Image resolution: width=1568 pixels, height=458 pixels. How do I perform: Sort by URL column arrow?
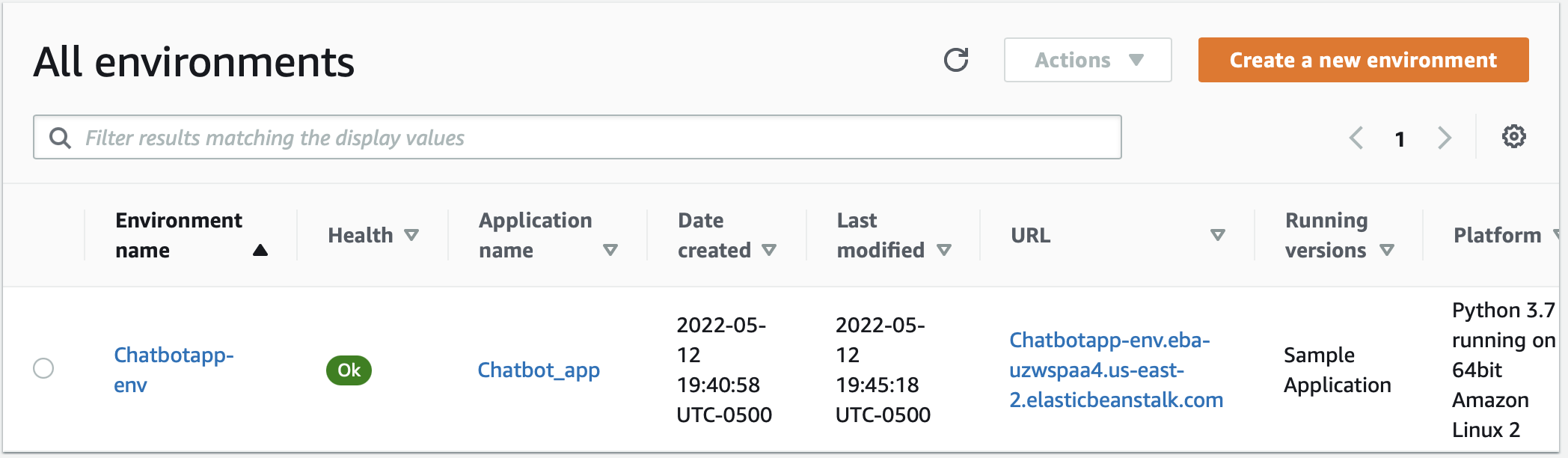pos(1218,235)
